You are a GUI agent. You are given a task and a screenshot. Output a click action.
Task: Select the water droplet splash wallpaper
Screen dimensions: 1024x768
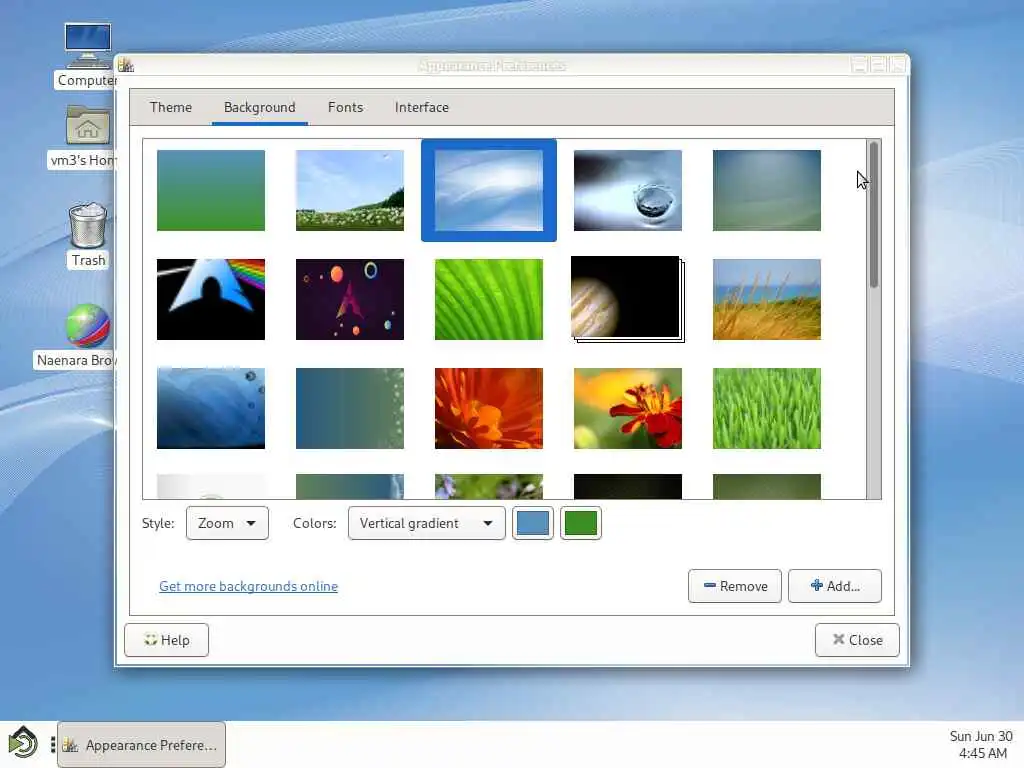(x=628, y=190)
